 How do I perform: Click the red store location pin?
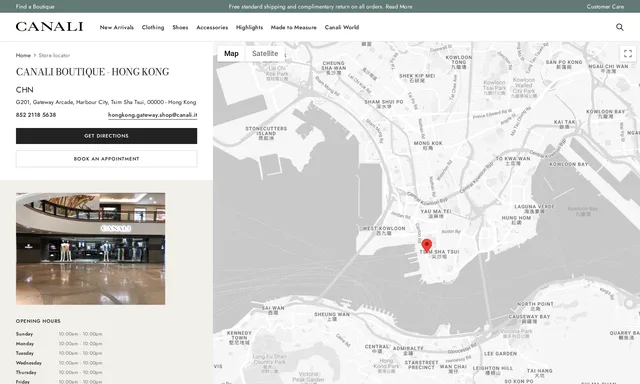(x=427, y=245)
